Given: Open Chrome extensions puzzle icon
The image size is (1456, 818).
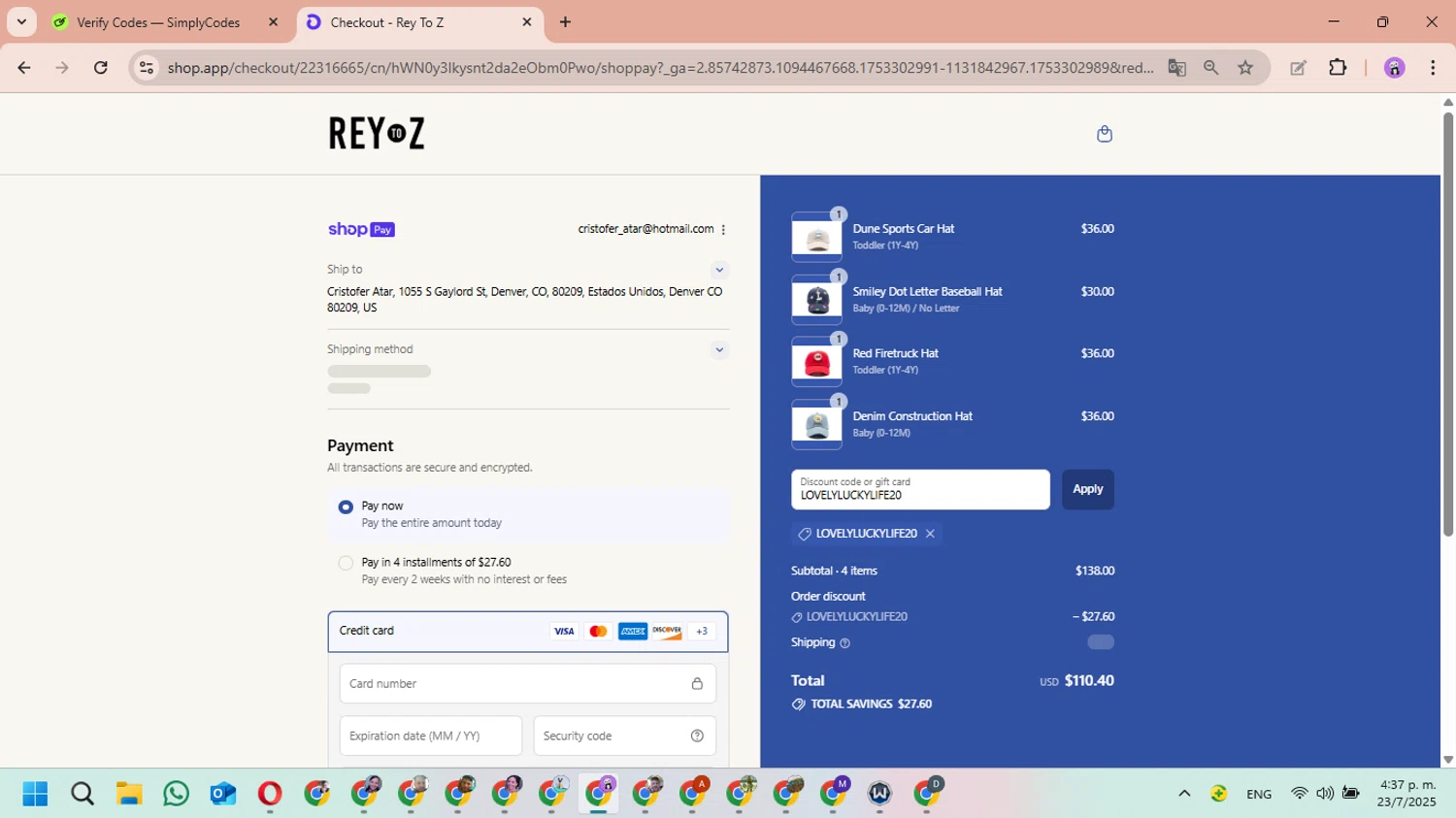Looking at the screenshot, I should click(x=1338, y=68).
